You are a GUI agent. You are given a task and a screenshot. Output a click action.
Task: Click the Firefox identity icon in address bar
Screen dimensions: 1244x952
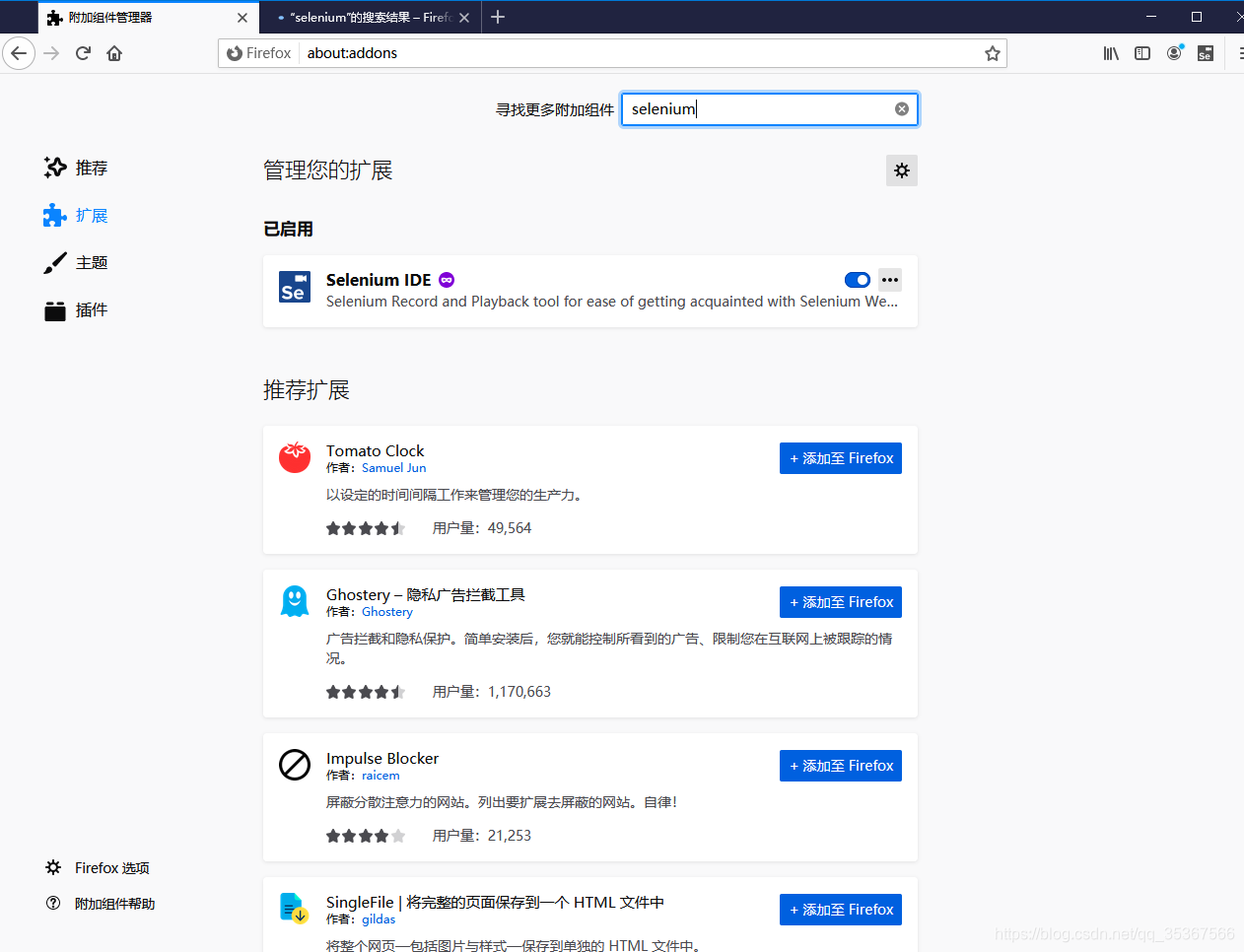259,53
